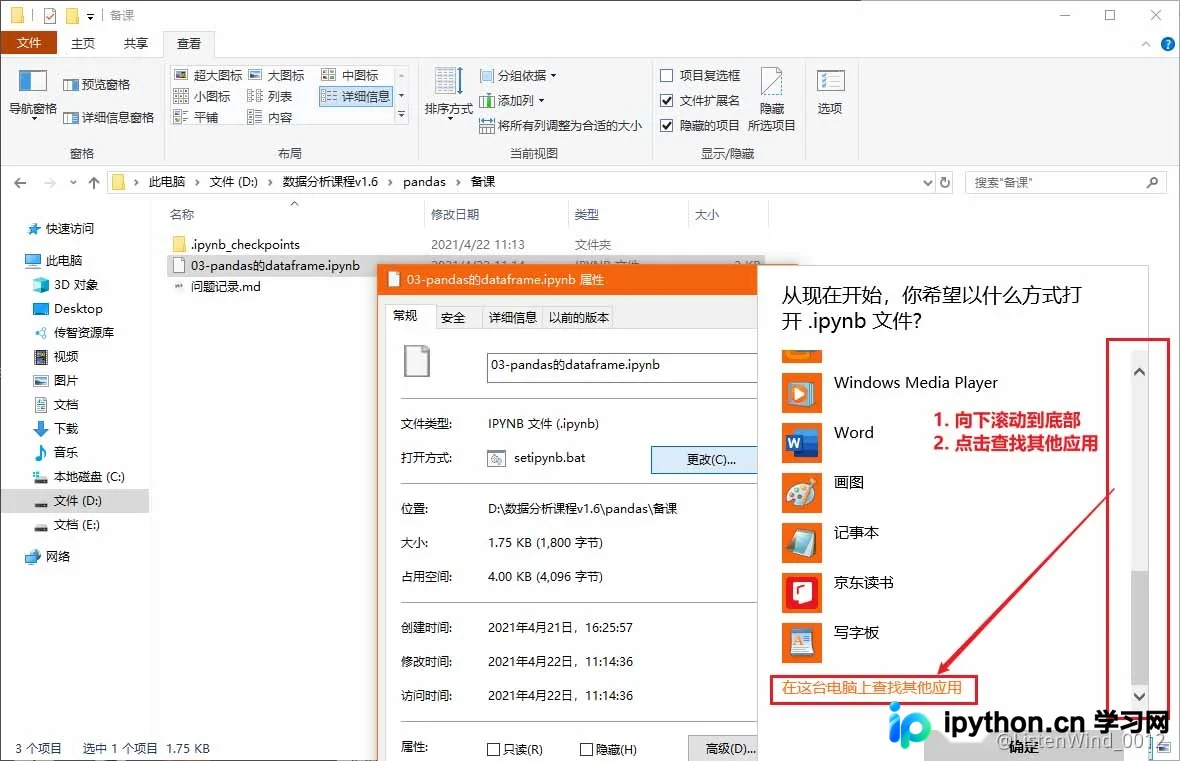Switch to 主页 ribbon tab
Viewport: 1180px width, 761px height.
point(83,44)
